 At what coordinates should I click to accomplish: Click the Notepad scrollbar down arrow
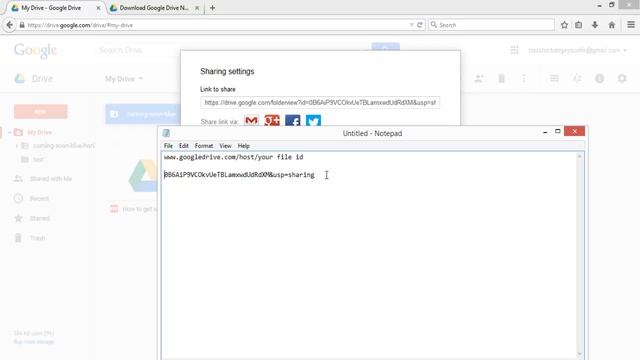tap(580, 354)
